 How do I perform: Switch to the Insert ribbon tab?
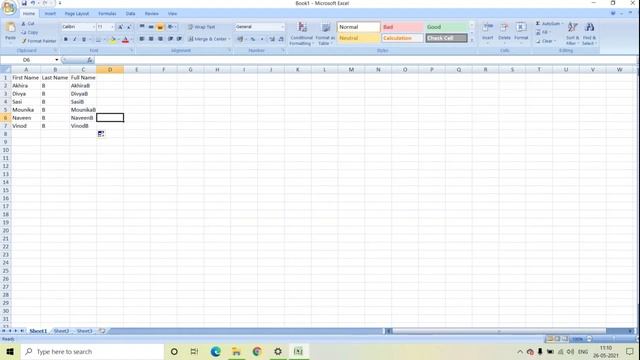pos(50,13)
